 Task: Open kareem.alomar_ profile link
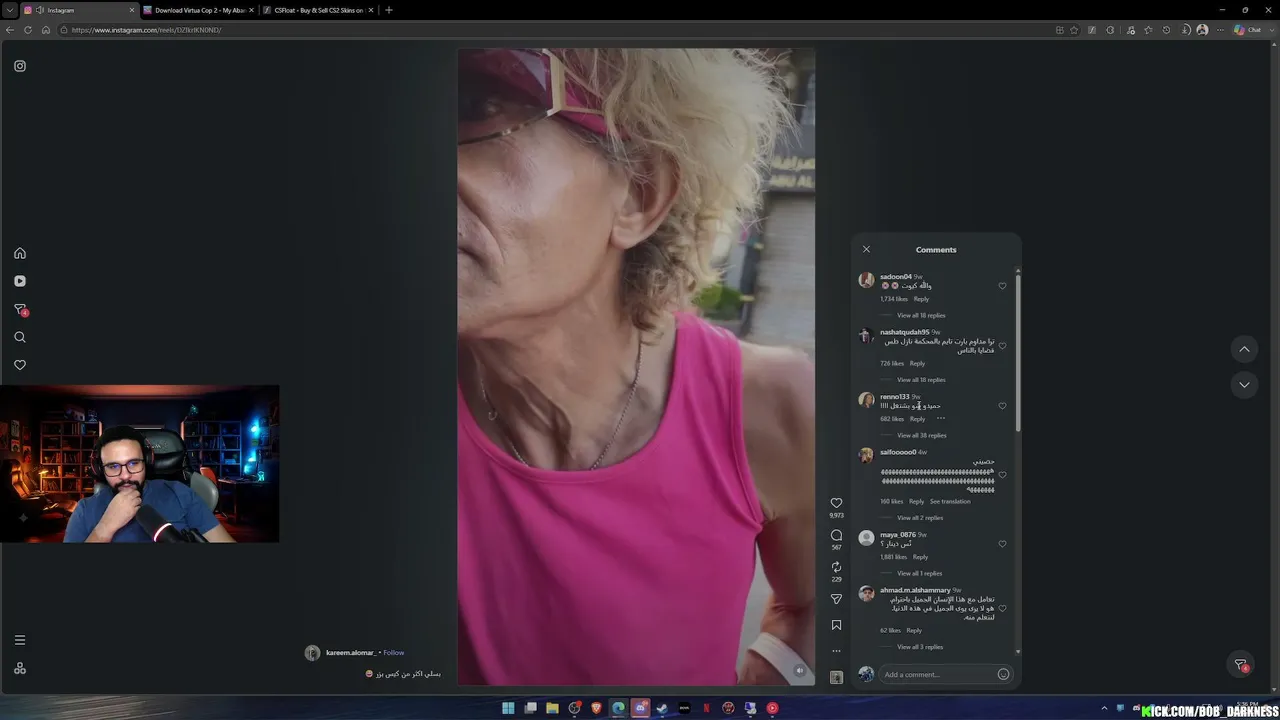click(x=350, y=653)
